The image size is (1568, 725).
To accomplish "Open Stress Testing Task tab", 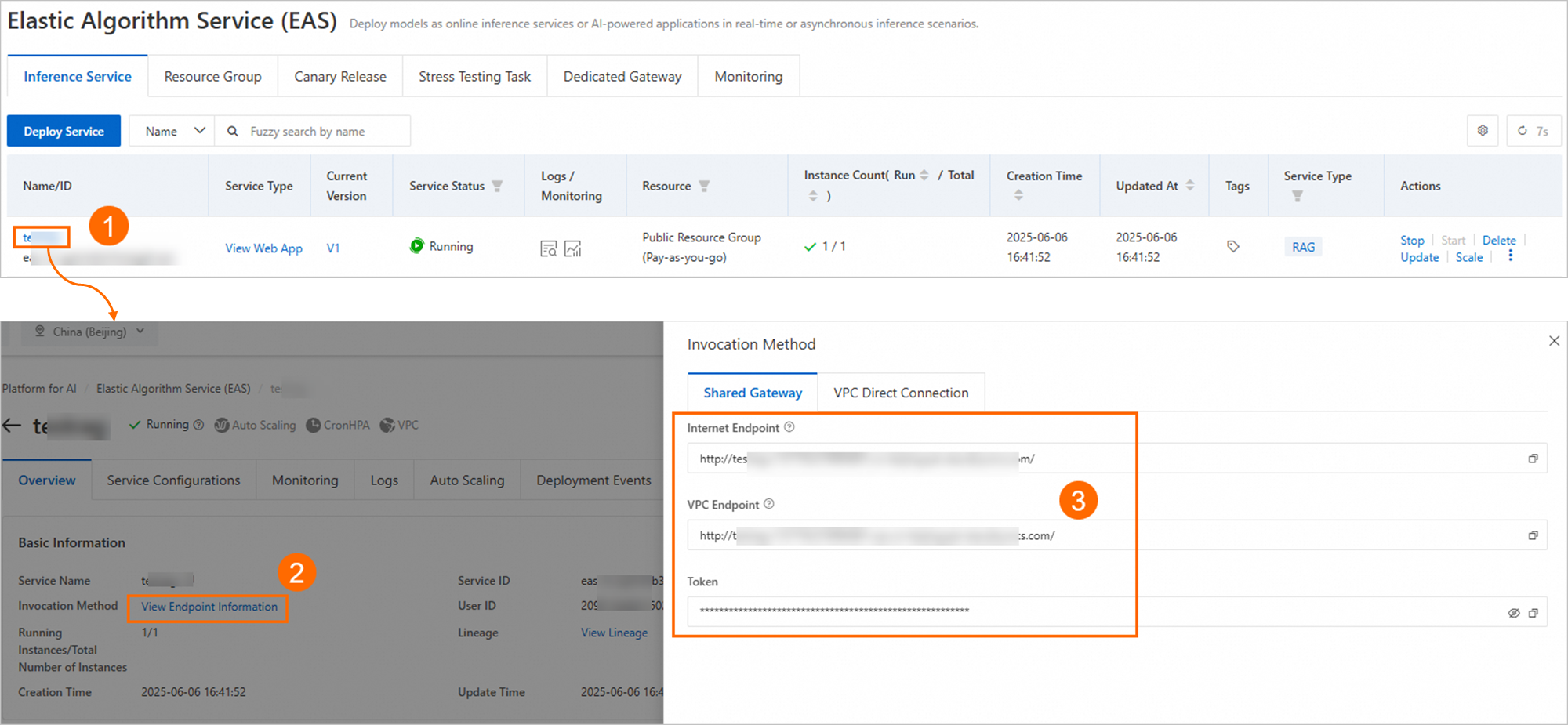I will [474, 76].
